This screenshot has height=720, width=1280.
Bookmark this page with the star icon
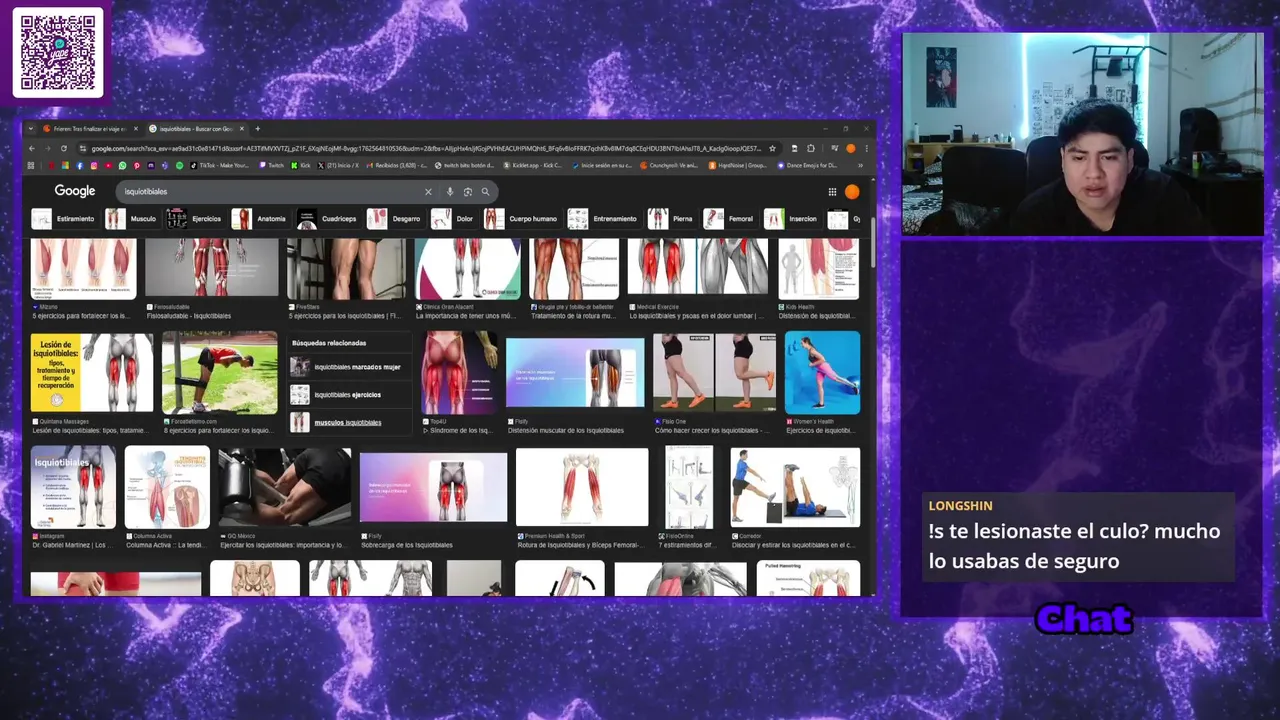pyautogui.click(x=772, y=148)
